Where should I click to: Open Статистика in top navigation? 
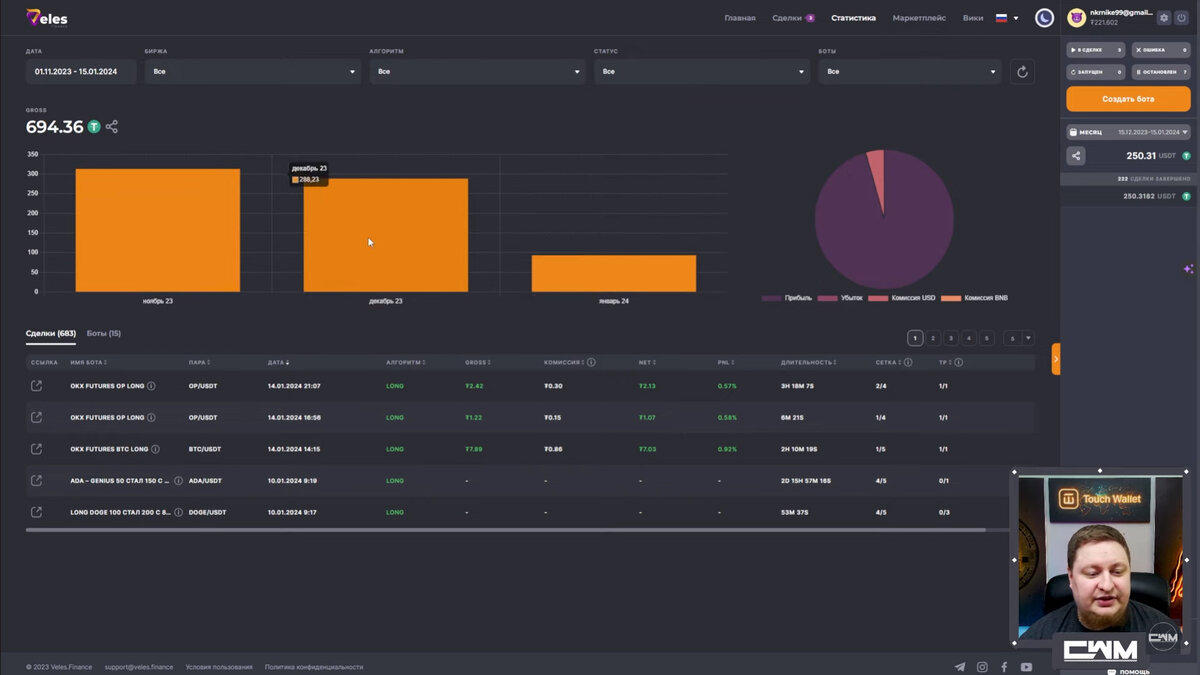pos(853,18)
